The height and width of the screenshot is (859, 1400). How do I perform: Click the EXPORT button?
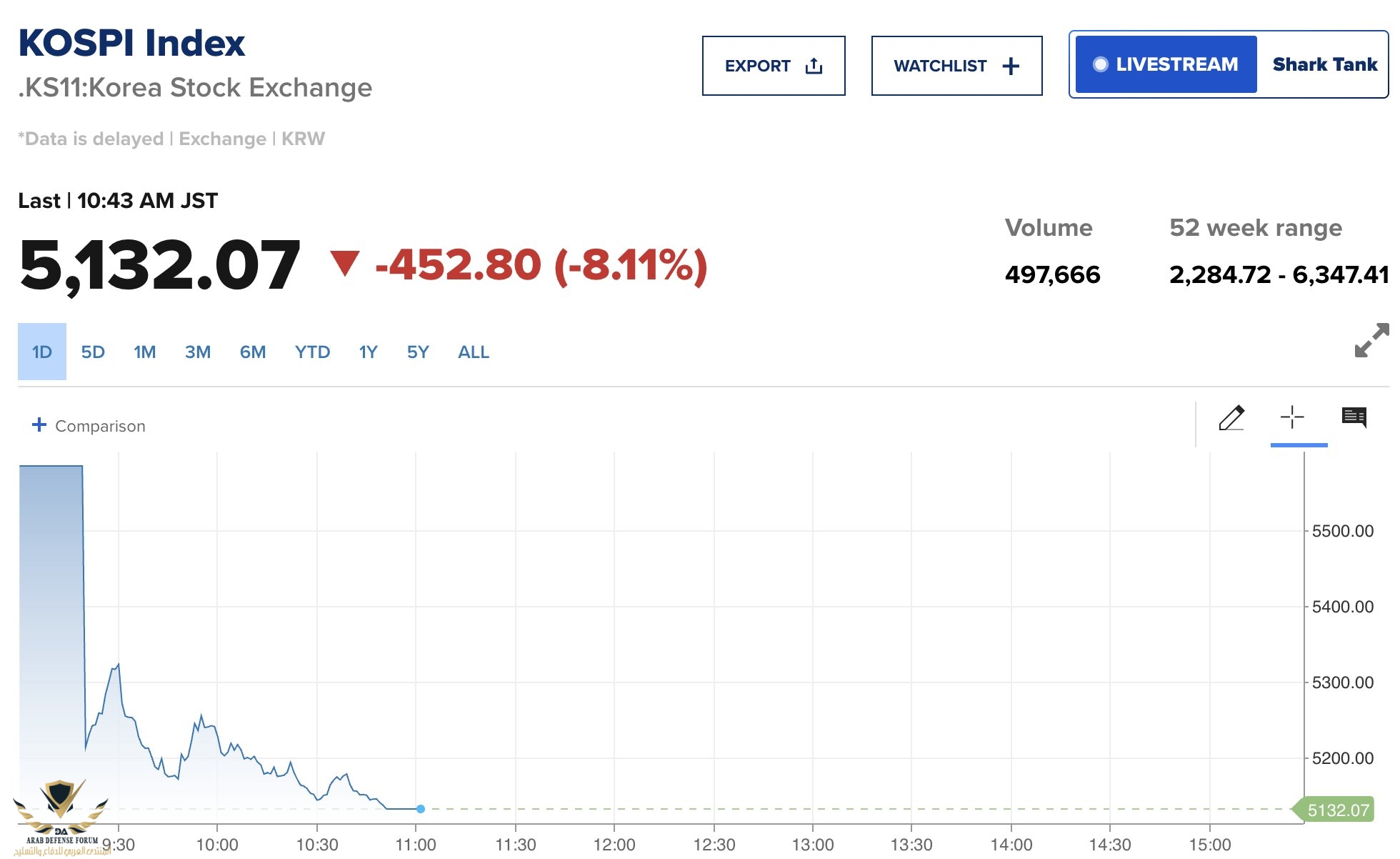point(774,66)
